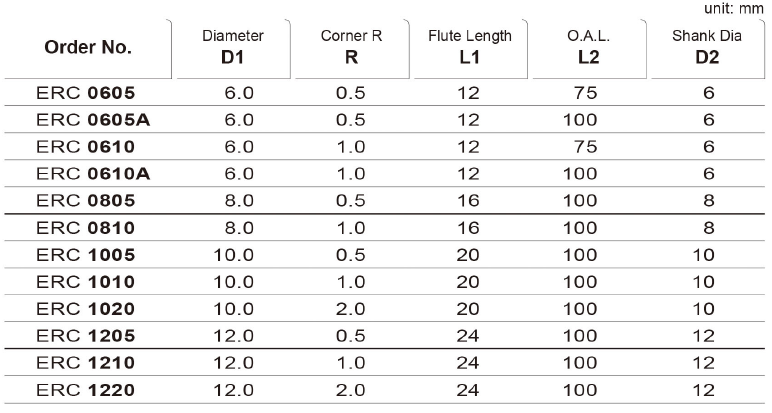Select order number ERC 1205
Image resolution: width=772 pixels, height=413 pixels.
tap(86, 336)
